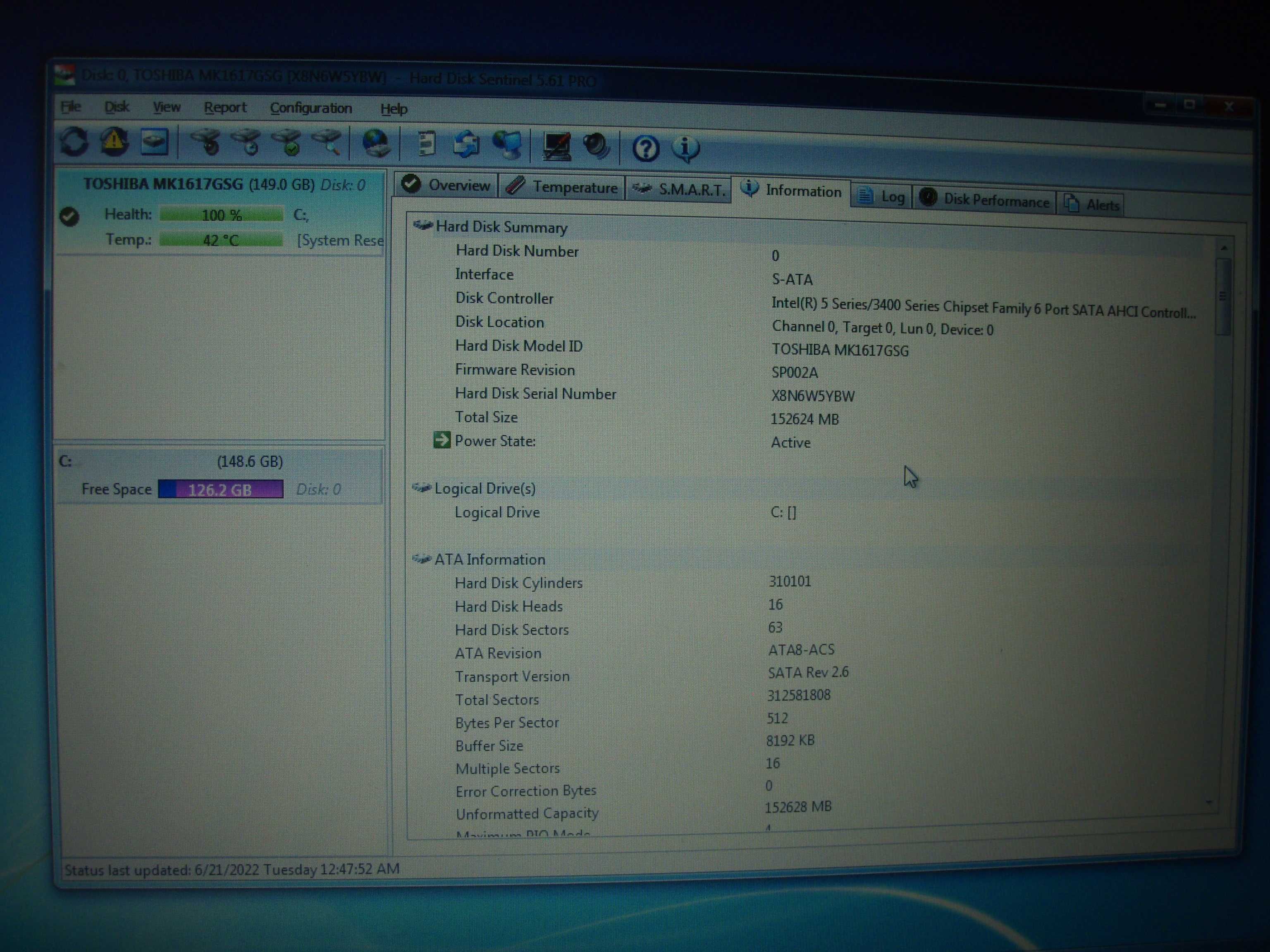The image size is (1270, 952).
Task: Select the ATA Revision row label
Action: (x=498, y=653)
